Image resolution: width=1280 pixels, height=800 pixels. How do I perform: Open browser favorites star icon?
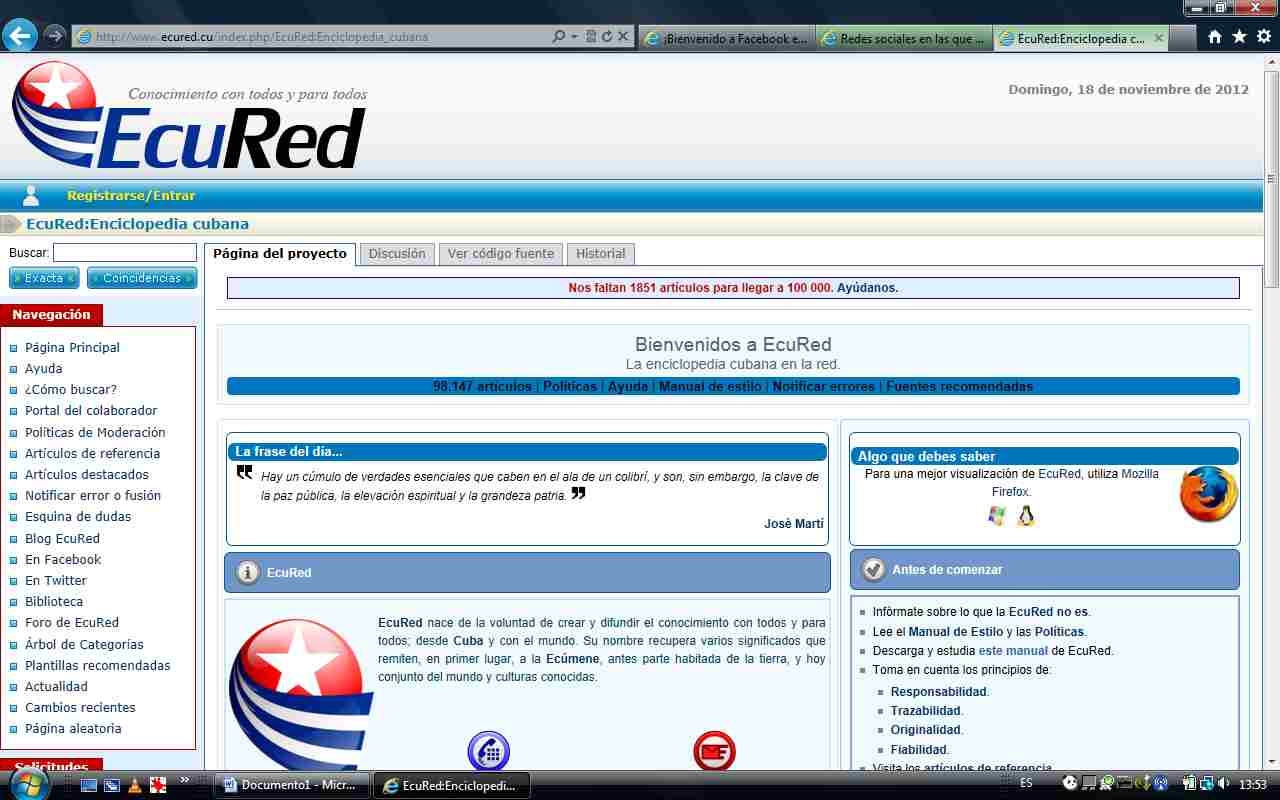pos(1239,37)
